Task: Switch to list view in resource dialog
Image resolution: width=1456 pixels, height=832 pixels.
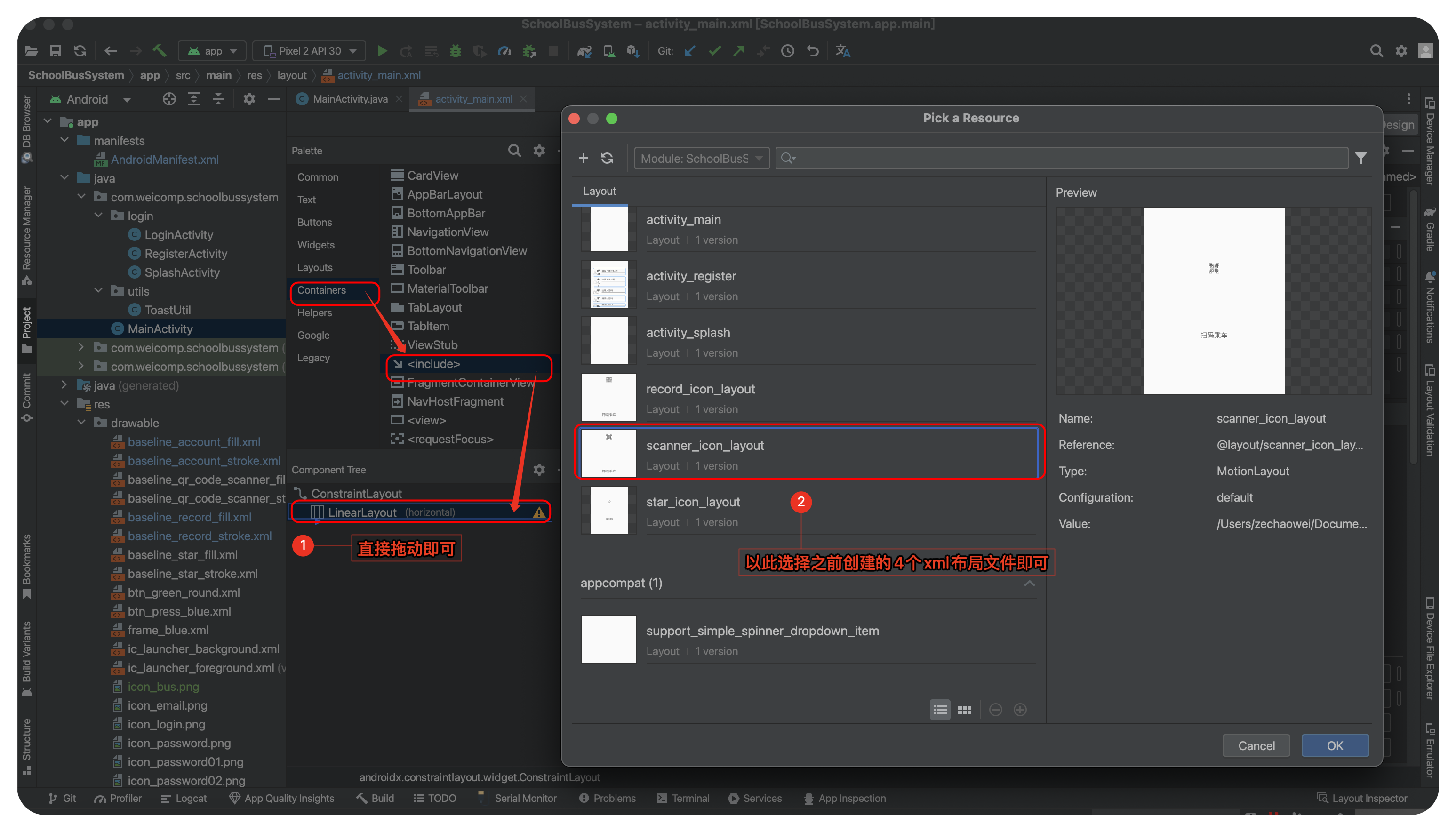Action: 939,709
